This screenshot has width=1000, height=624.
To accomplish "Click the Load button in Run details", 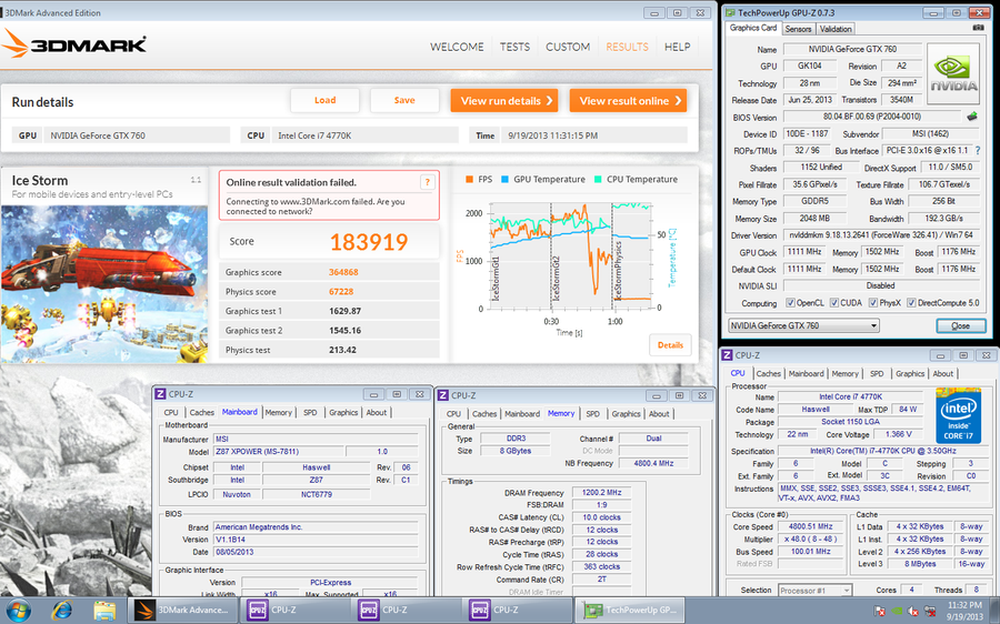I will [325, 100].
